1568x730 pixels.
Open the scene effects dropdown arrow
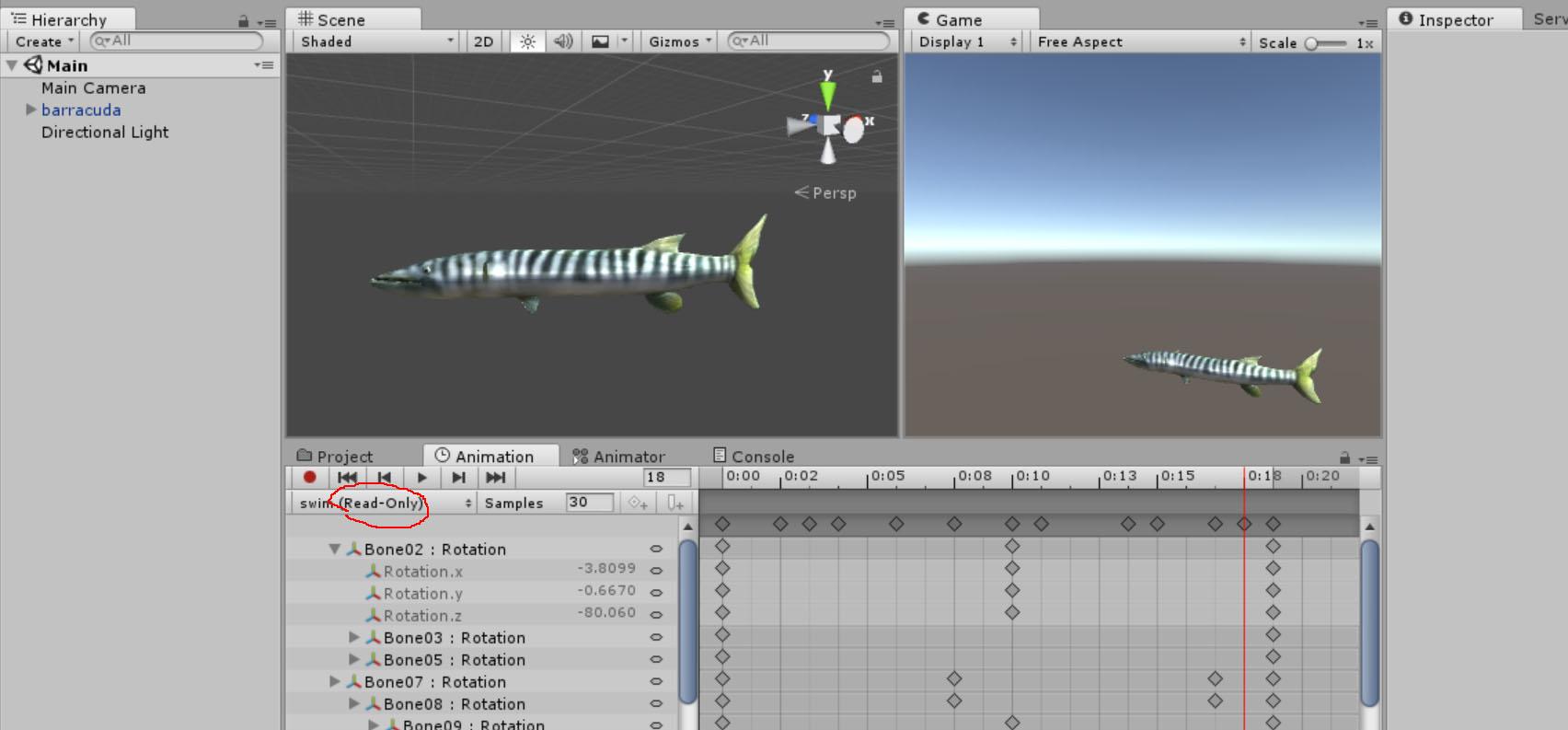tap(624, 41)
